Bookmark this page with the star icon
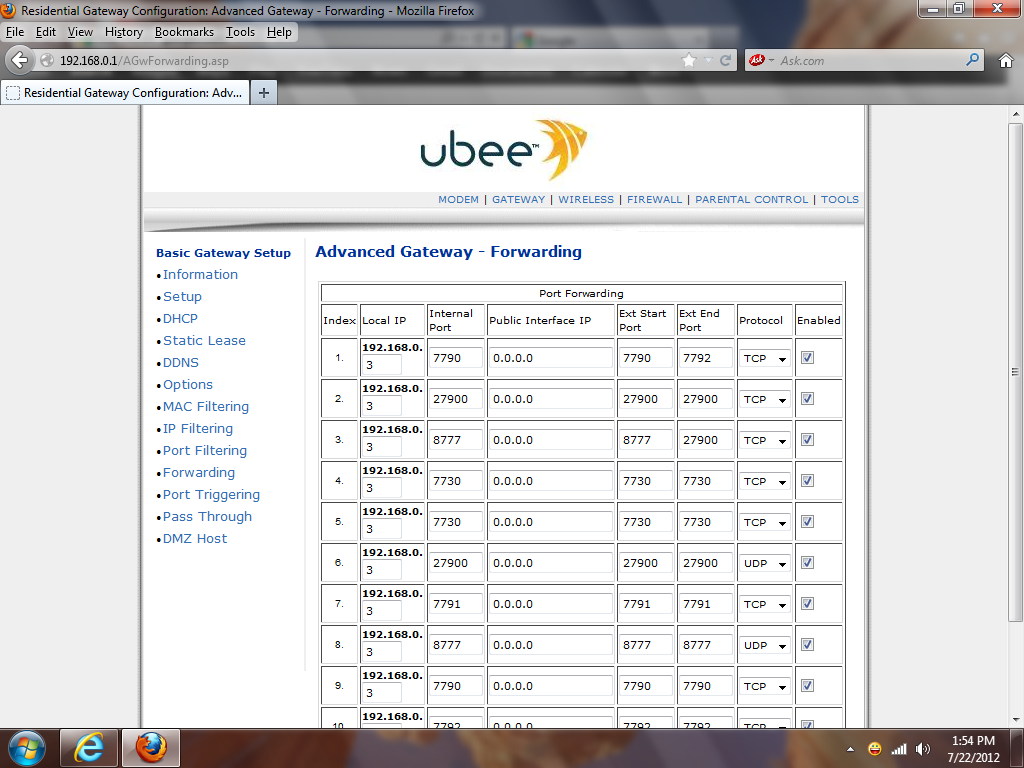Image resolution: width=1024 pixels, height=768 pixels. coord(688,60)
